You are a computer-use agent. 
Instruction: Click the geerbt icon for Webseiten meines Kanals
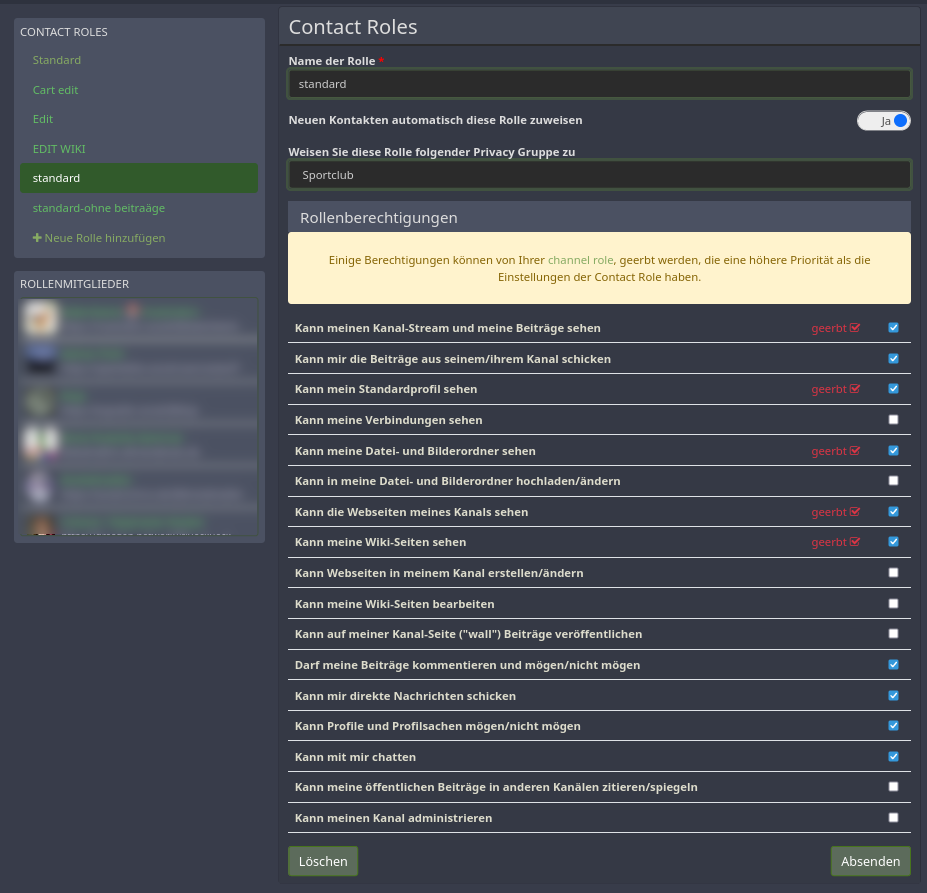(x=855, y=512)
